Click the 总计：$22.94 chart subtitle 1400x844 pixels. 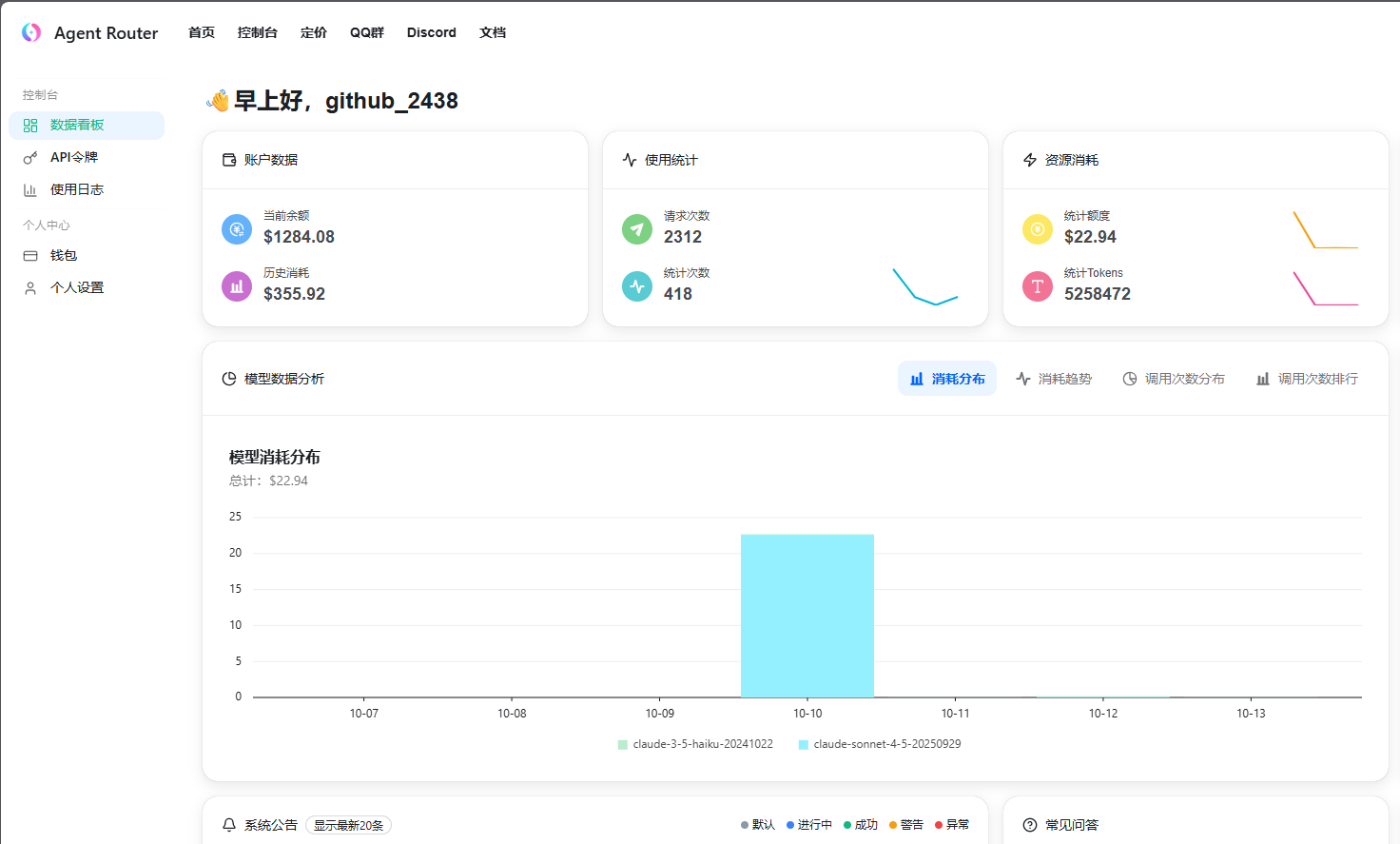tap(268, 481)
